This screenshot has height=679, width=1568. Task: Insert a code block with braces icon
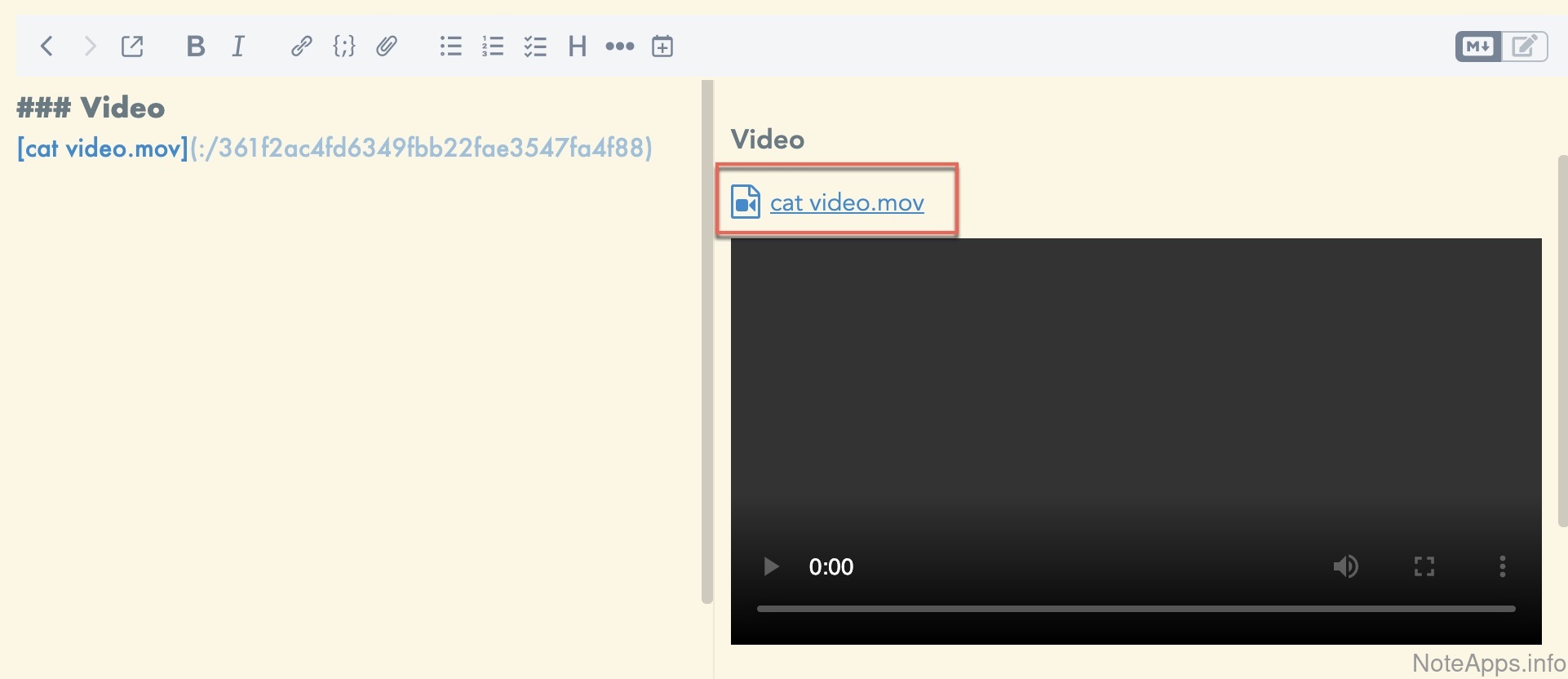tap(343, 47)
